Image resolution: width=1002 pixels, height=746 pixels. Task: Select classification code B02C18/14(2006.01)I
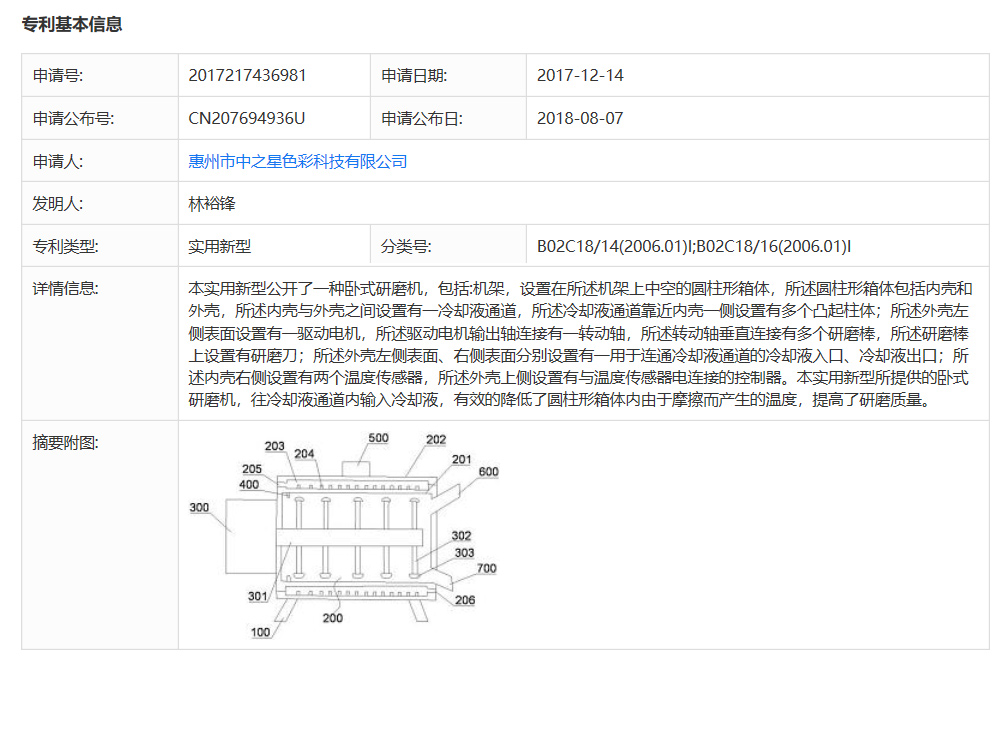615,246
